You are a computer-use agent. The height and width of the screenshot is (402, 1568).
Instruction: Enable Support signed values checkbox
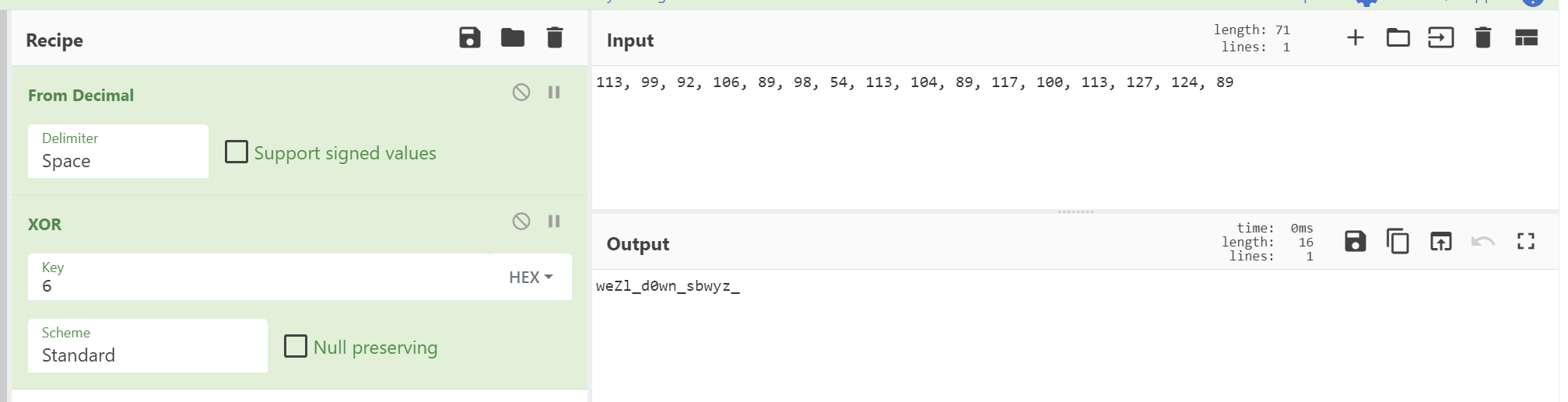click(x=237, y=152)
